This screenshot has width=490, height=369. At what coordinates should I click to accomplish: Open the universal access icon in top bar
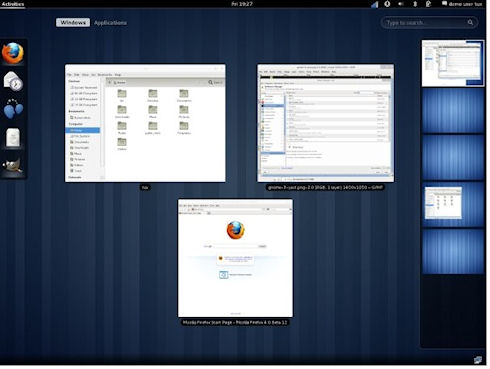(x=387, y=4)
